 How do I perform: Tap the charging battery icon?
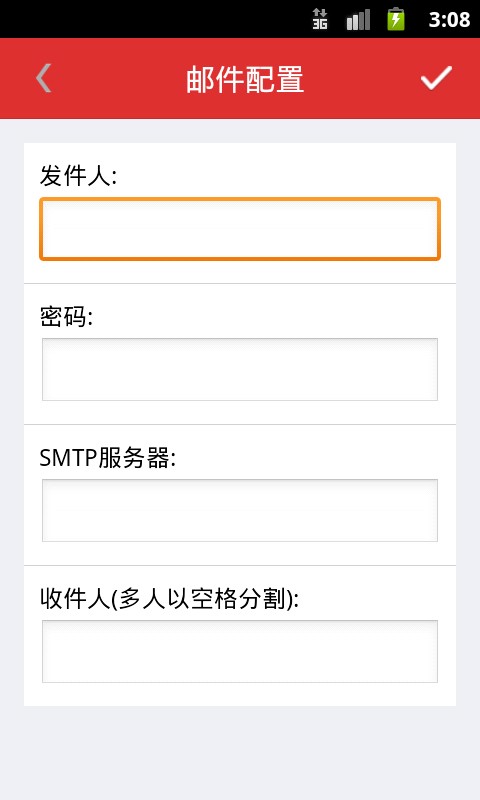(396, 19)
